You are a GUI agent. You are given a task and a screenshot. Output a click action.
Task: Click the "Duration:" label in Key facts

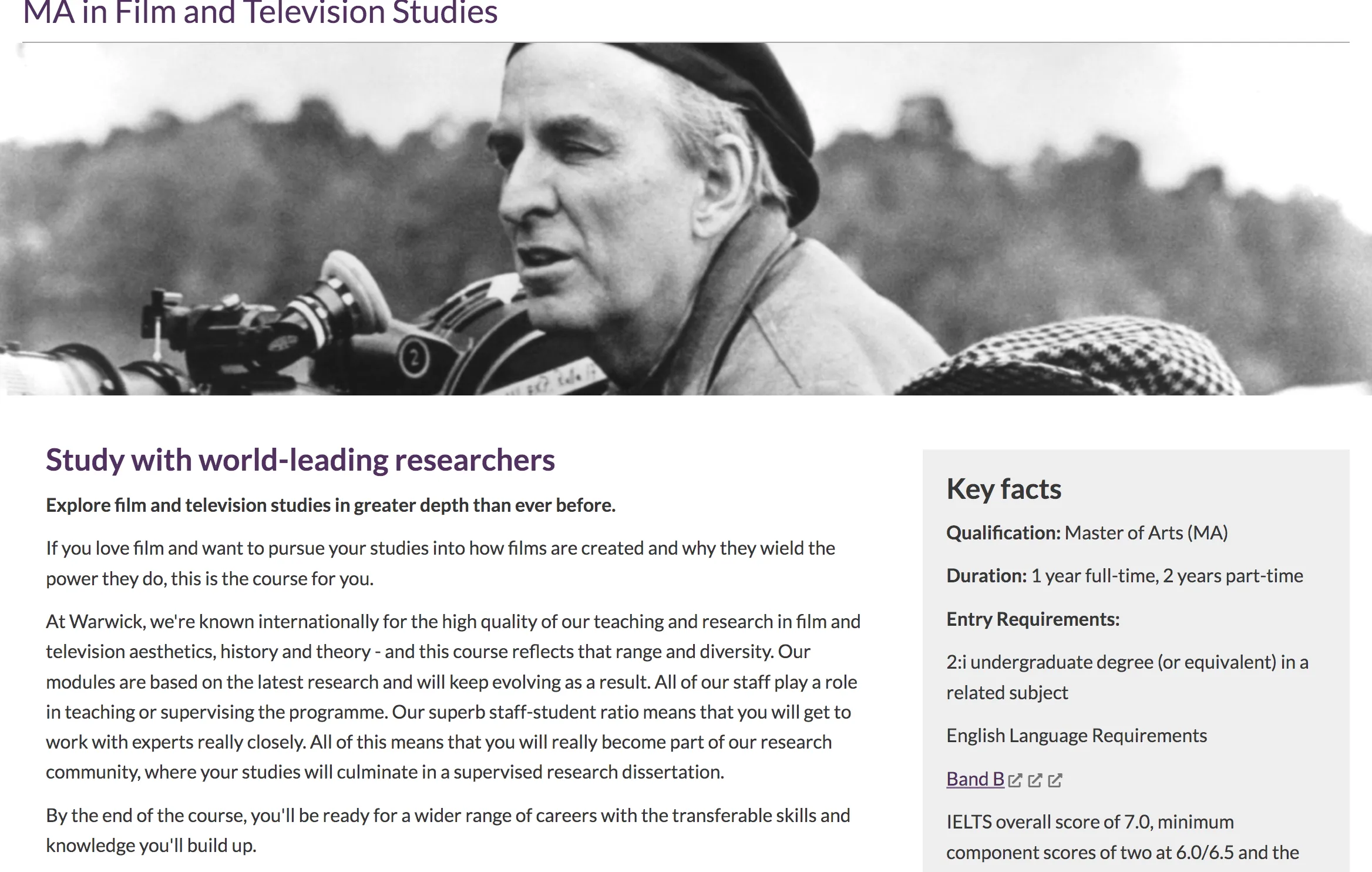click(x=986, y=576)
